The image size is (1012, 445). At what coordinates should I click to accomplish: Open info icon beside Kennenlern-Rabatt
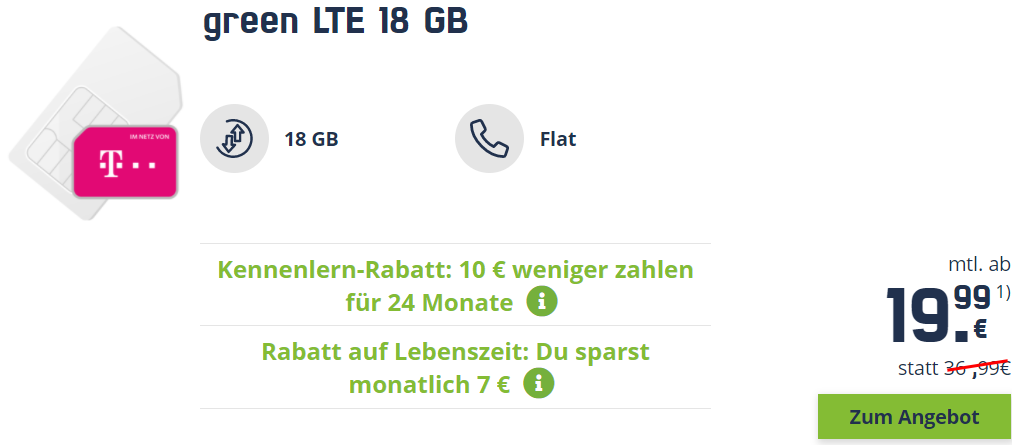click(542, 301)
